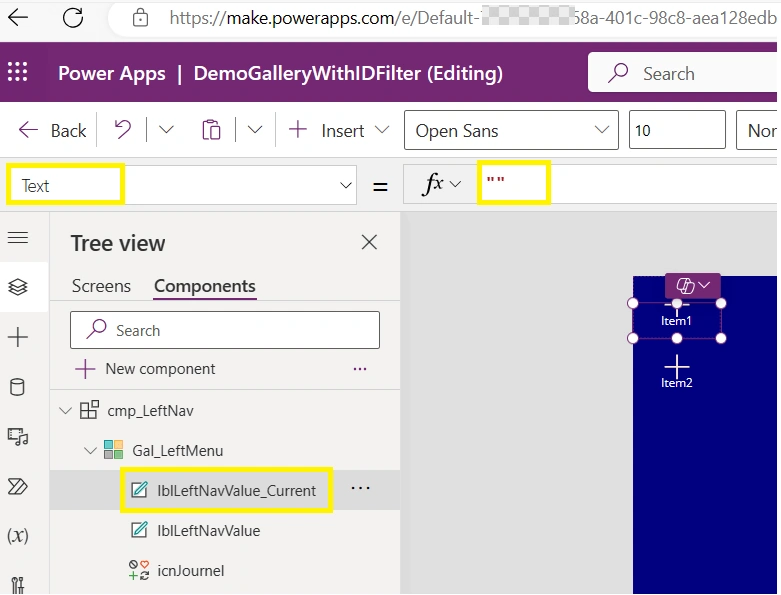View site info lock icon
Image resolution: width=781 pixels, height=595 pixels.
140,18
